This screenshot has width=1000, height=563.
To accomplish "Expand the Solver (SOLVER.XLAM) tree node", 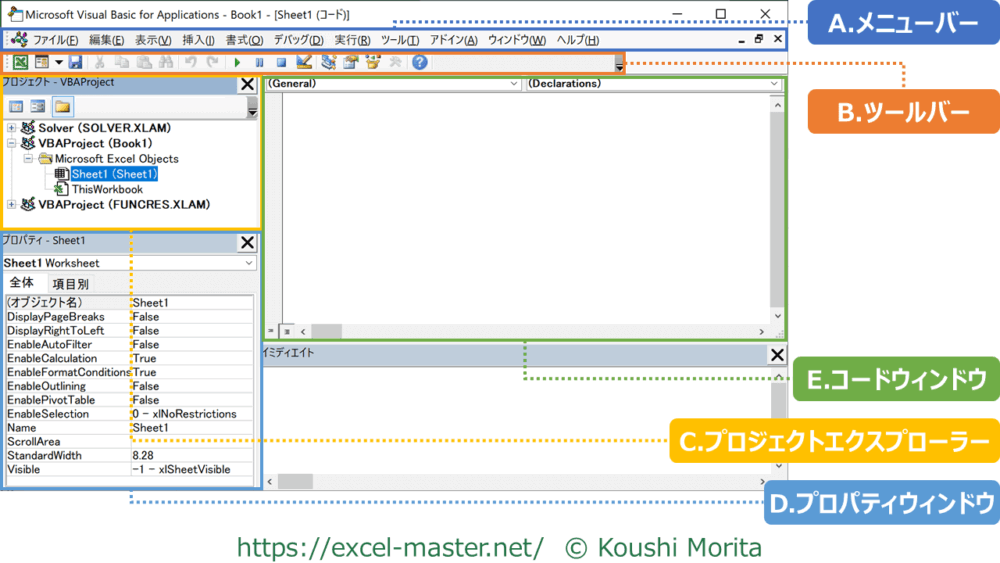I will (x=11, y=129).
